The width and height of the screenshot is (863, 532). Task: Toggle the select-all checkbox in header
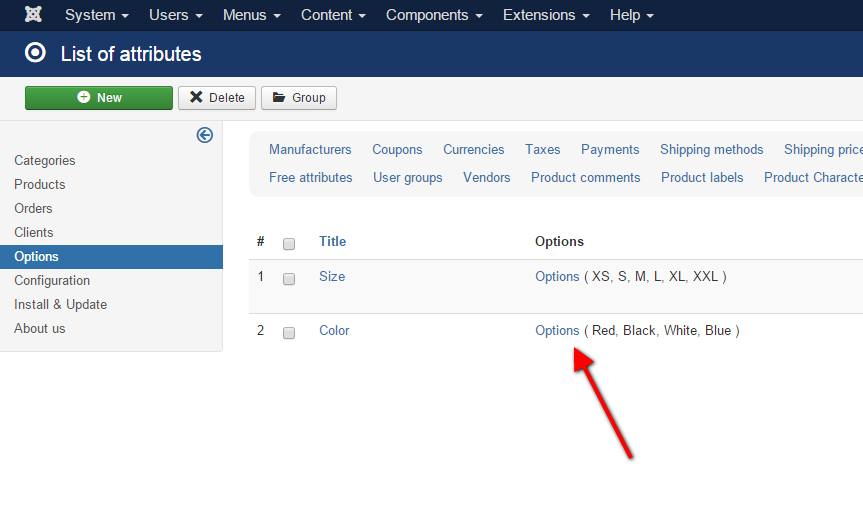coord(289,243)
